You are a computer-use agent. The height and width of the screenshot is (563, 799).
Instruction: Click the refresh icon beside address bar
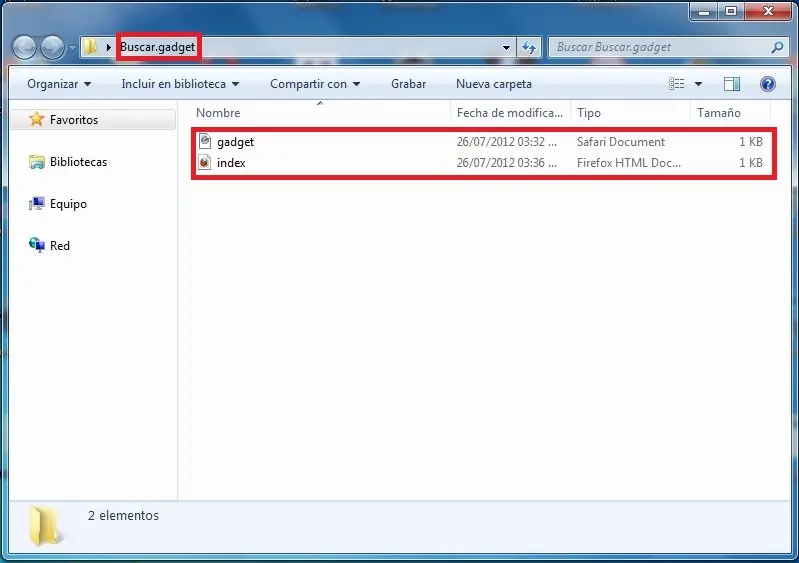[x=529, y=47]
